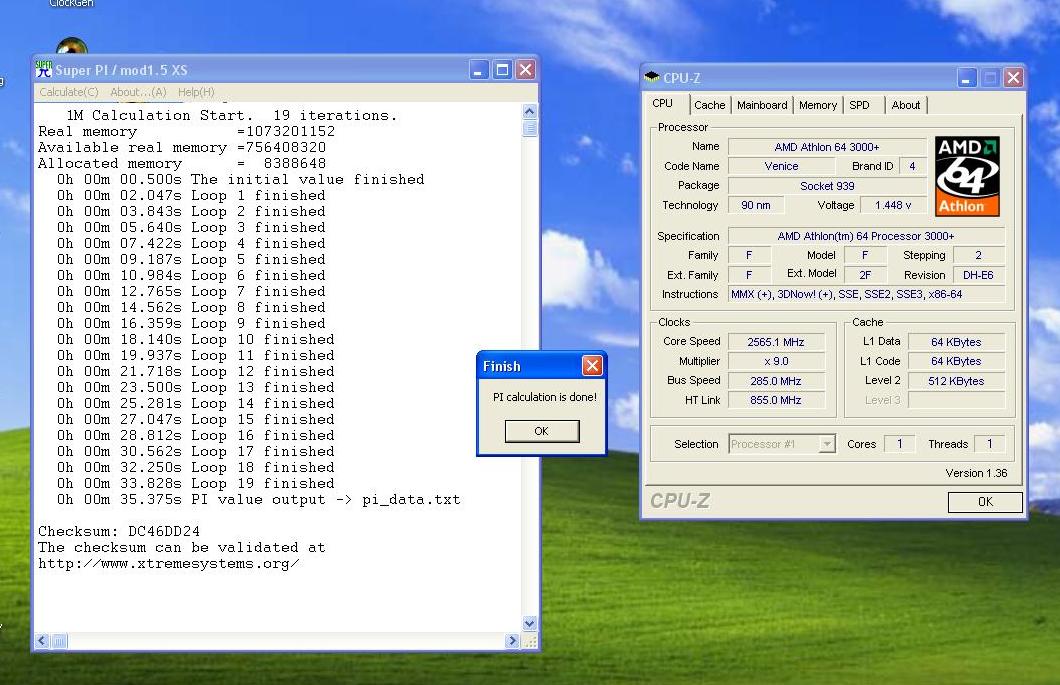Screen dimensions: 1060x685
Task: Click the Name field AMD Athlon 64 3000+
Action: click(x=827, y=147)
